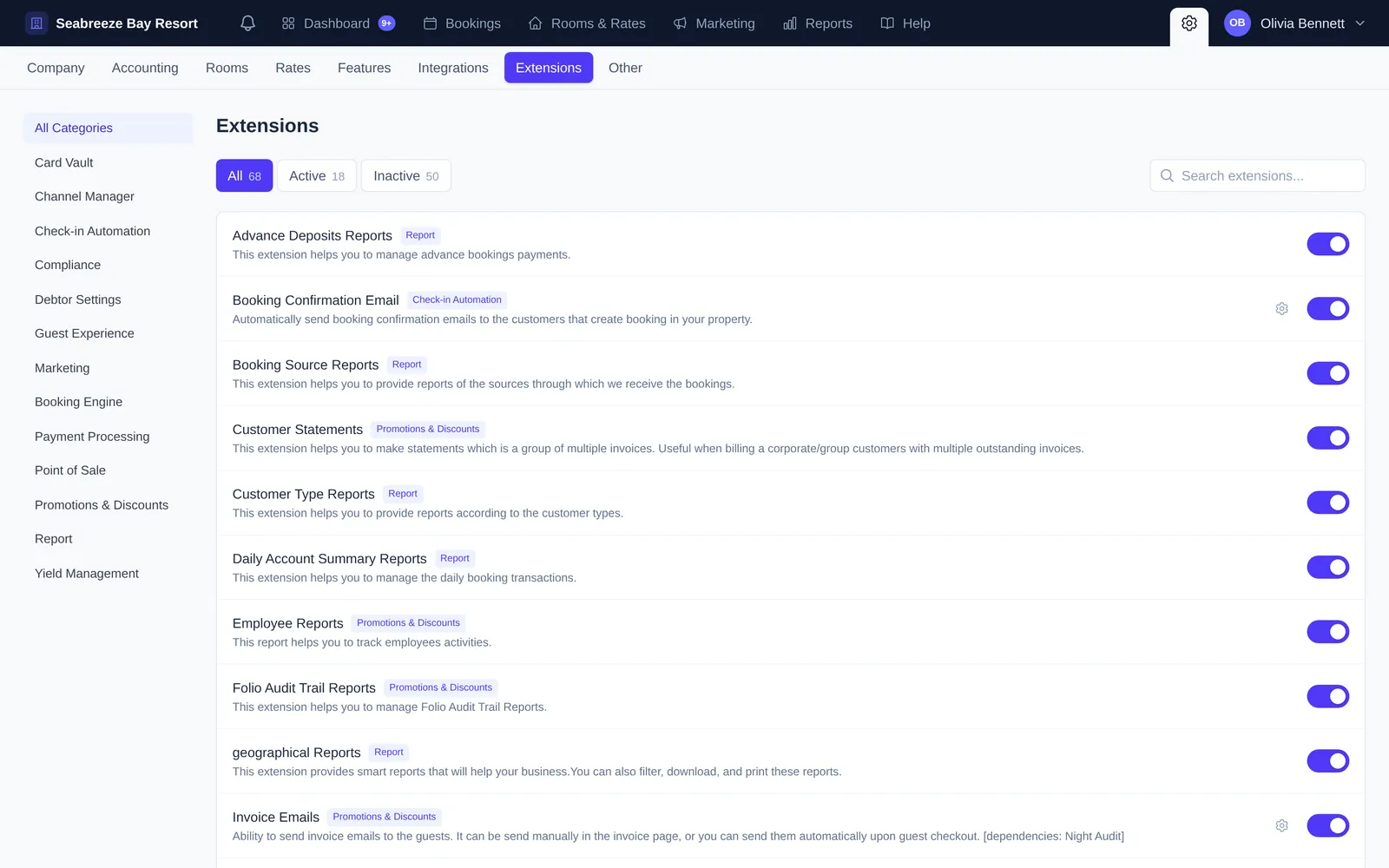
Task: Open Guest Experience category
Action: [108, 333]
